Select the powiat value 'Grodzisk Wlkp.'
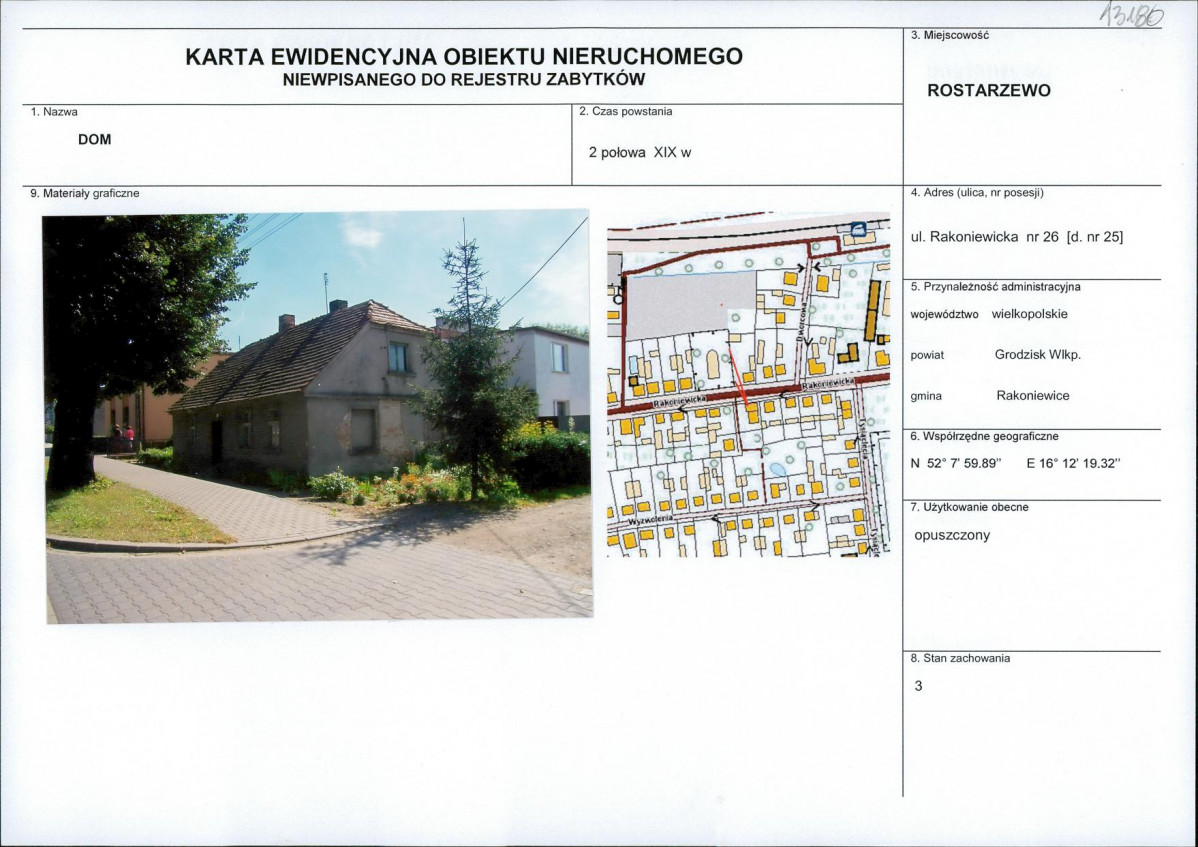Image resolution: width=1198 pixels, height=847 pixels. pos(1038,354)
